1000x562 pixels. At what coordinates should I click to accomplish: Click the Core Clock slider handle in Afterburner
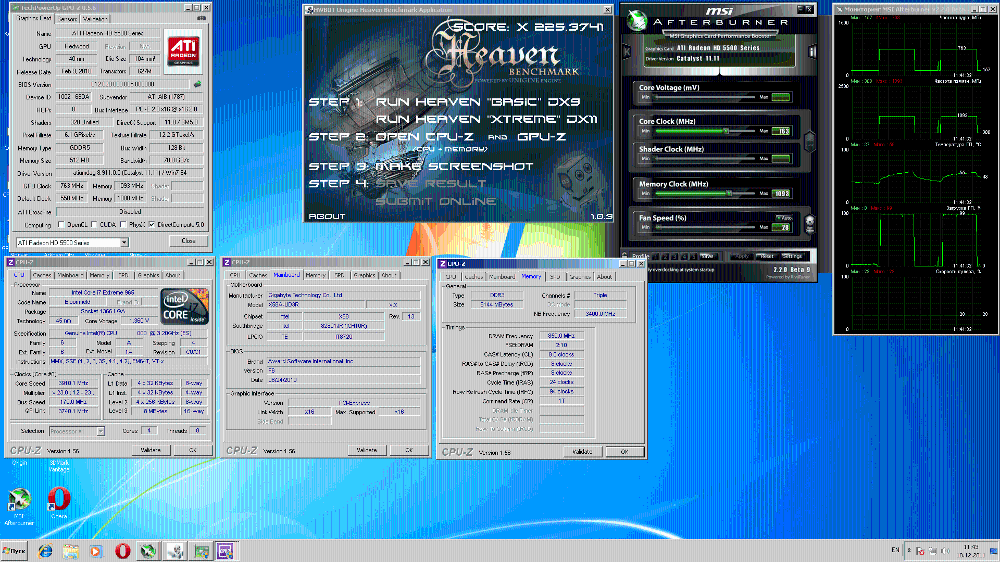tap(725, 131)
